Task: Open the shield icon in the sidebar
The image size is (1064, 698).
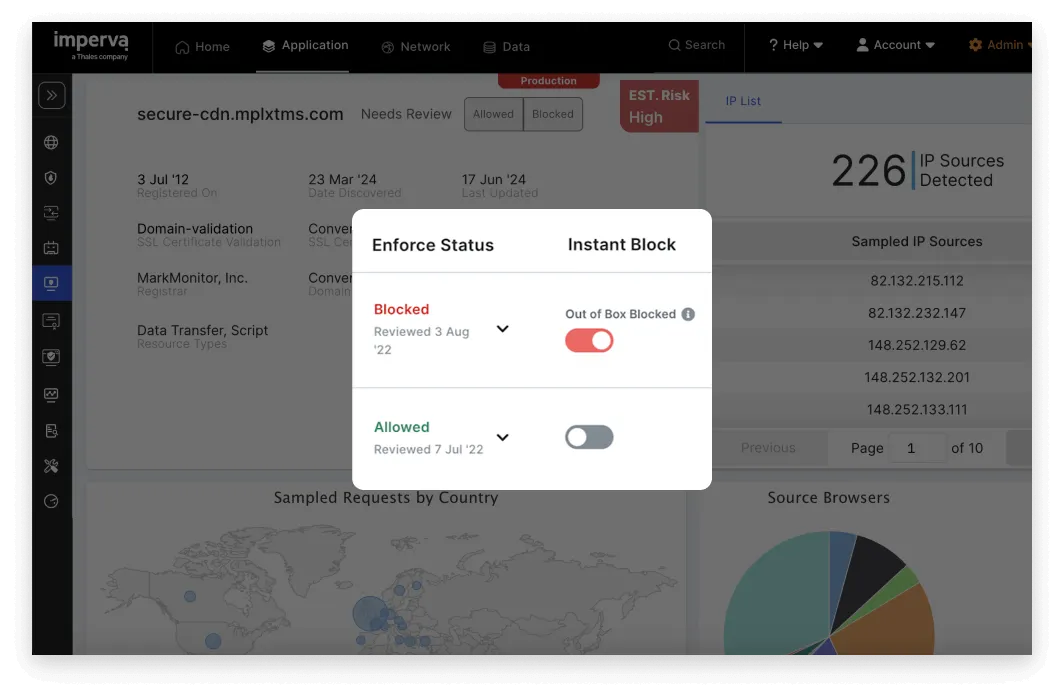Action: [51, 178]
